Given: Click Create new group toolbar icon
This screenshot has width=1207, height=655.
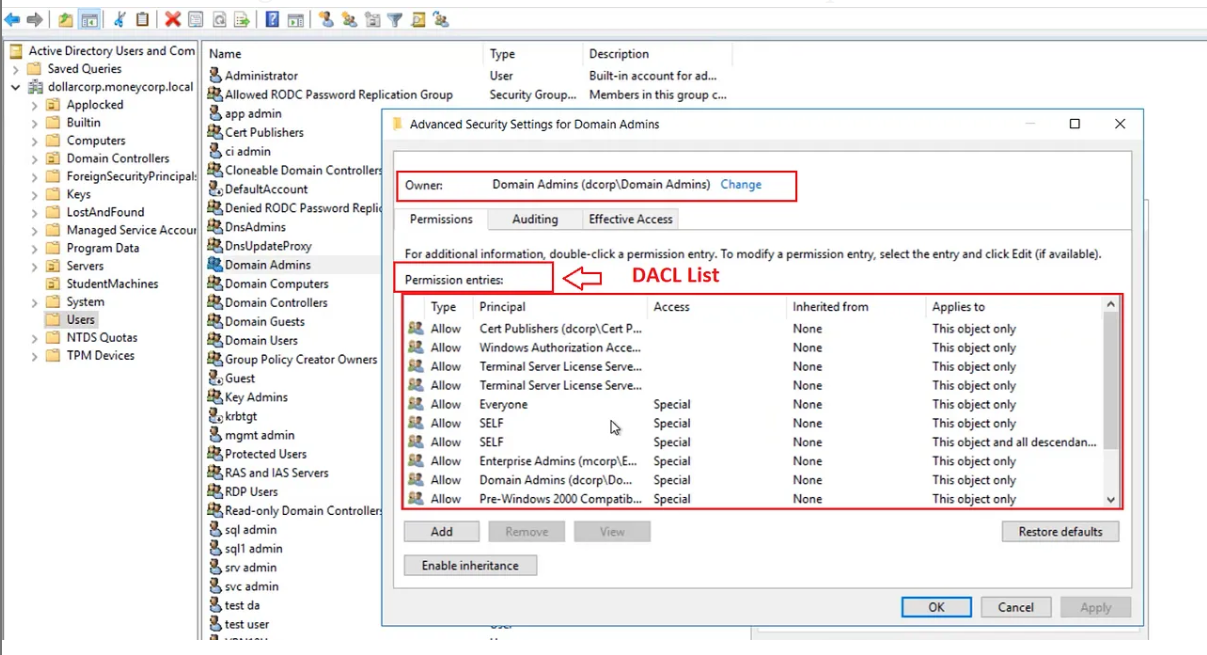Looking at the screenshot, I should point(349,19).
